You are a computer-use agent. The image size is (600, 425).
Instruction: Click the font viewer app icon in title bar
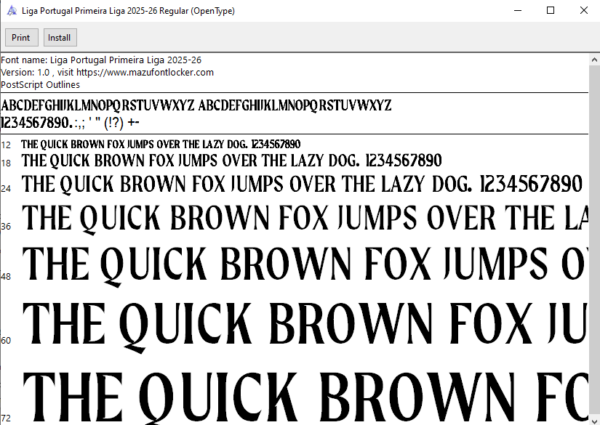10,9
